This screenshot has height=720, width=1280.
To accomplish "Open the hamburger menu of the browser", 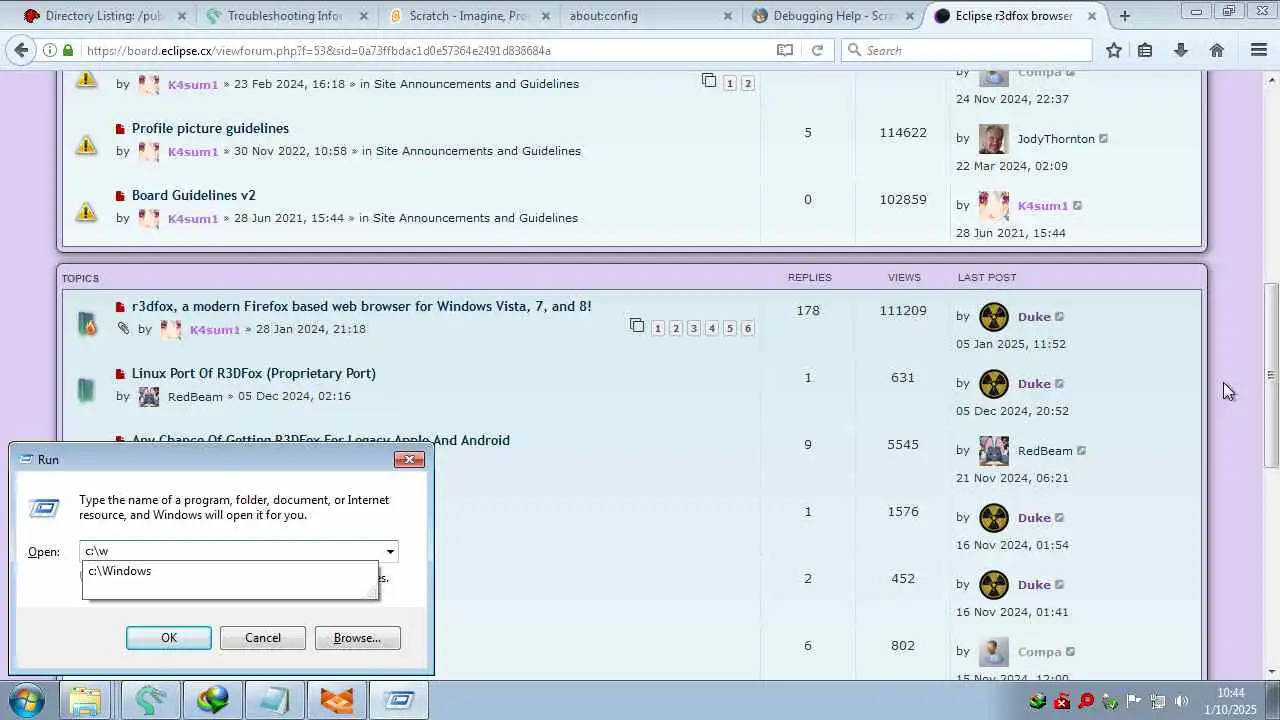I will [1259, 50].
